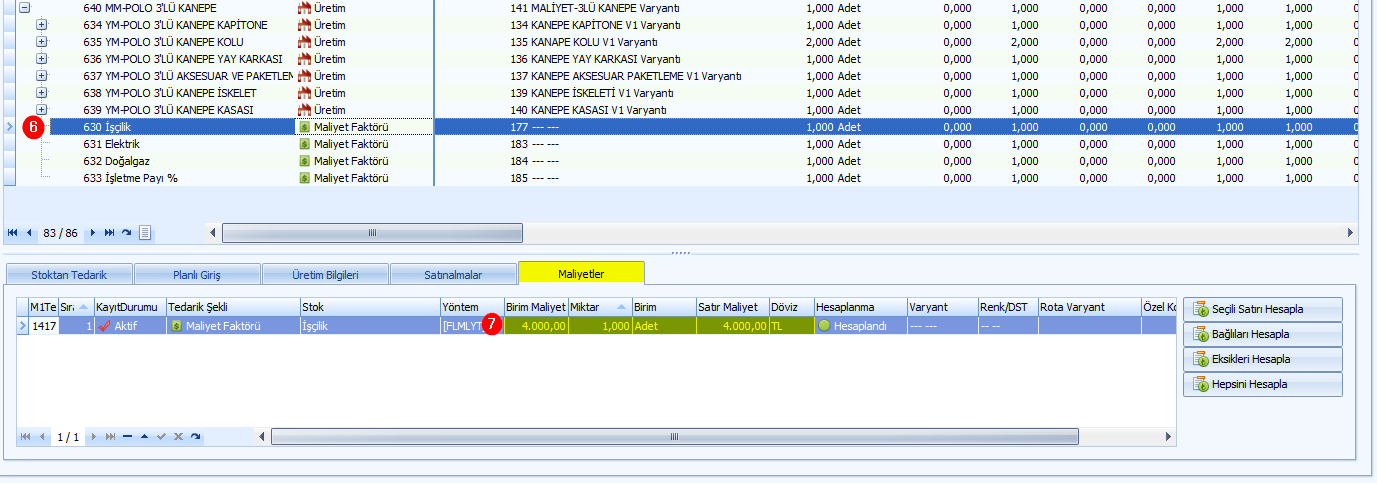Switch to the Satınalmalar tab

(453, 273)
